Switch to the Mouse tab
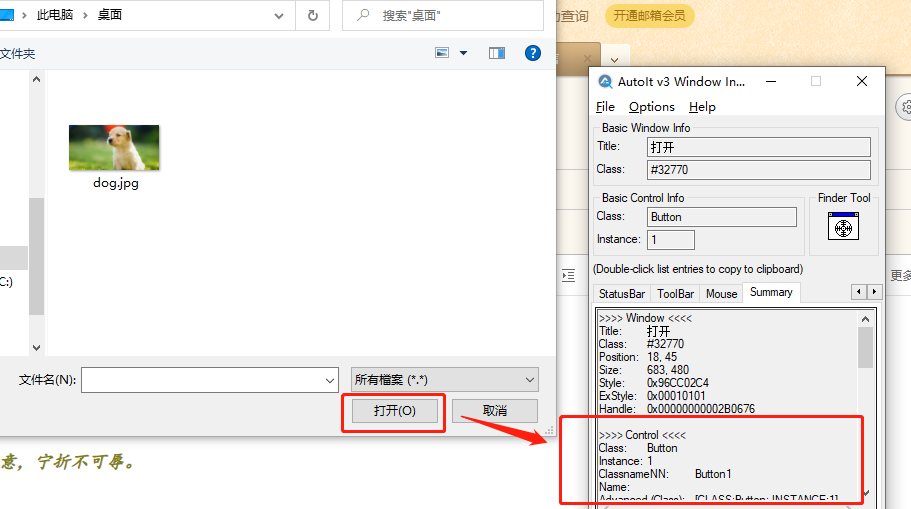Viewport: 911px width, 509px height. coord(721,294)
